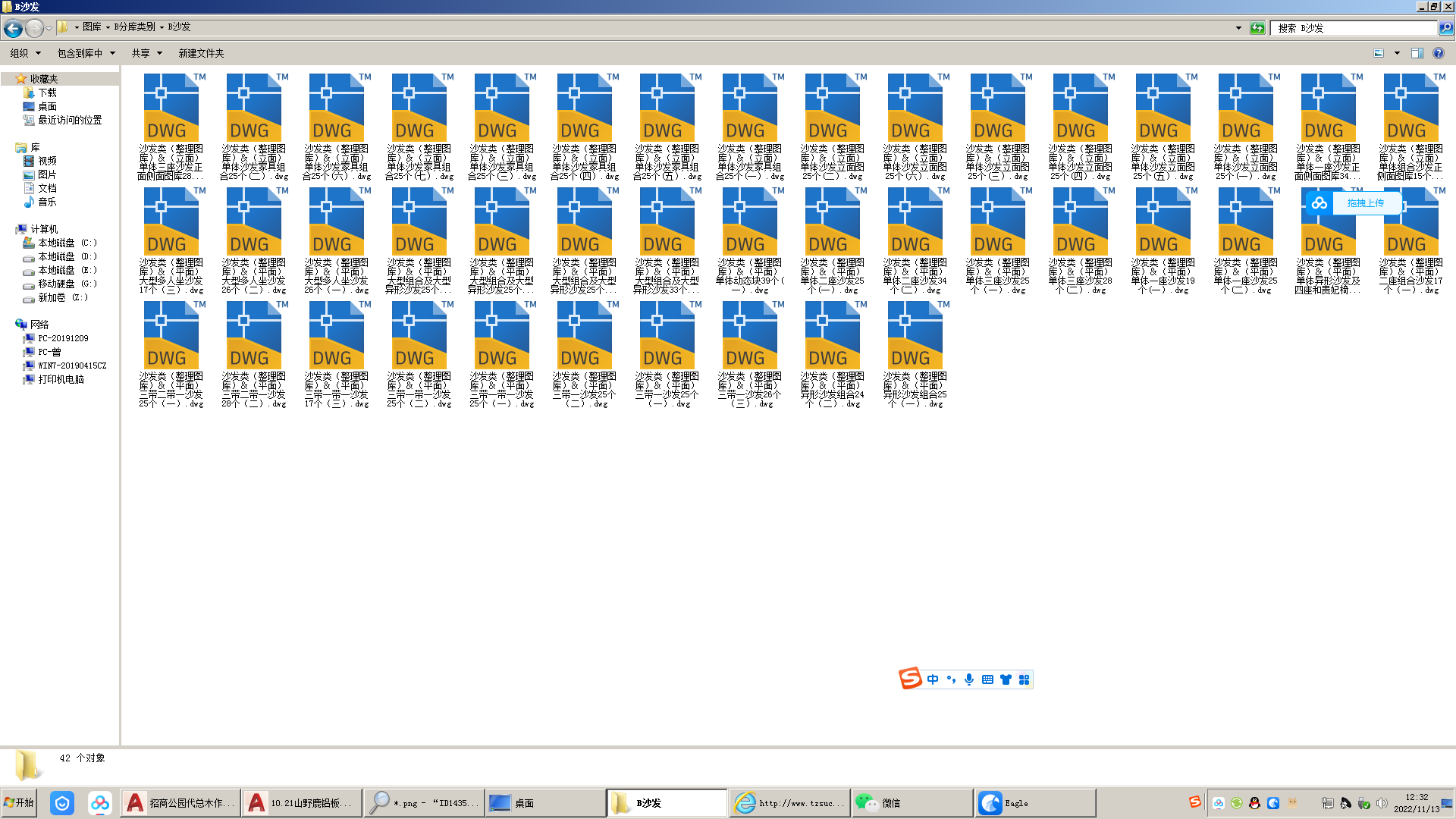
Task: Expand the dropdown arrow after B分库类别 in breadcrumb
Action: (162, 27)
